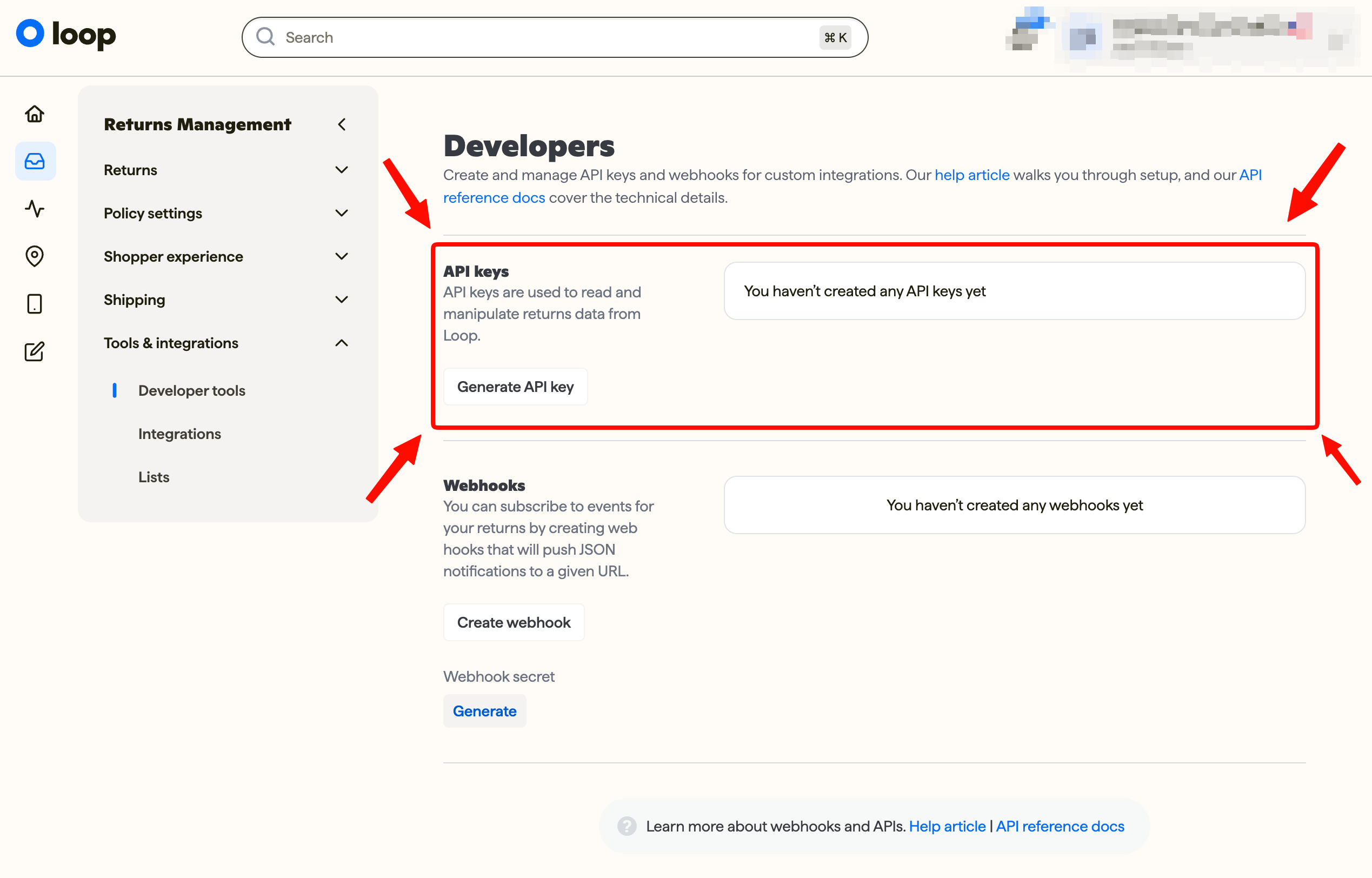
Task: Click the Loop logo
Action: tap(66, 34)
